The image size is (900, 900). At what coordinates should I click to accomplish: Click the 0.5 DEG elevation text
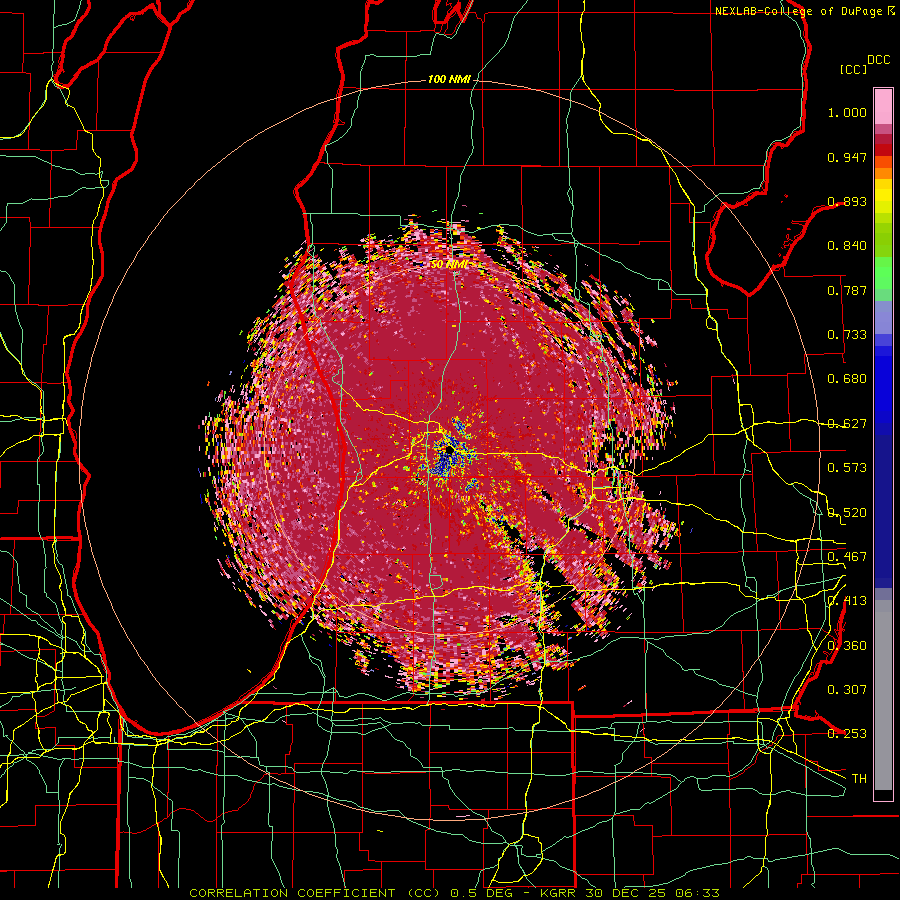pos(481,893)
